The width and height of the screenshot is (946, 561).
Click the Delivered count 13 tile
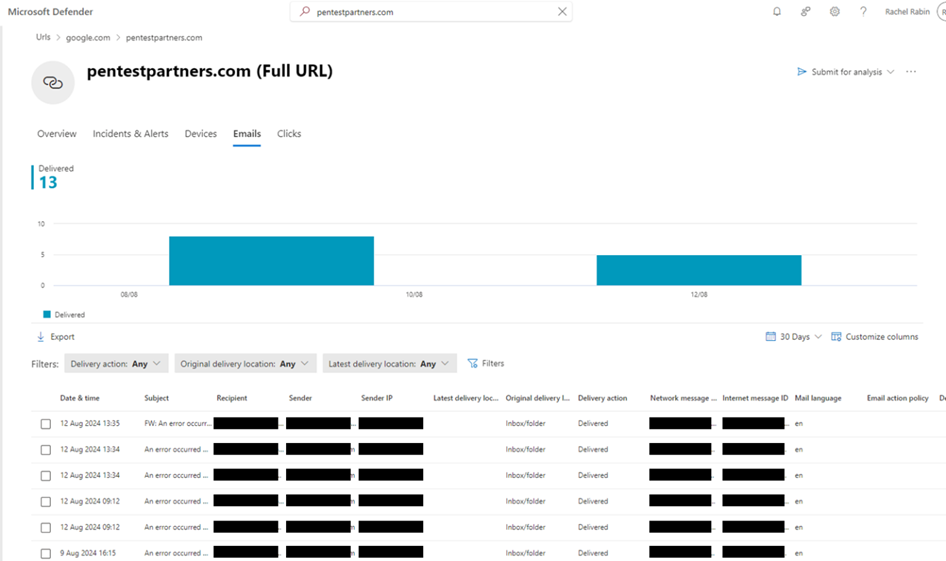coord(53,177)
